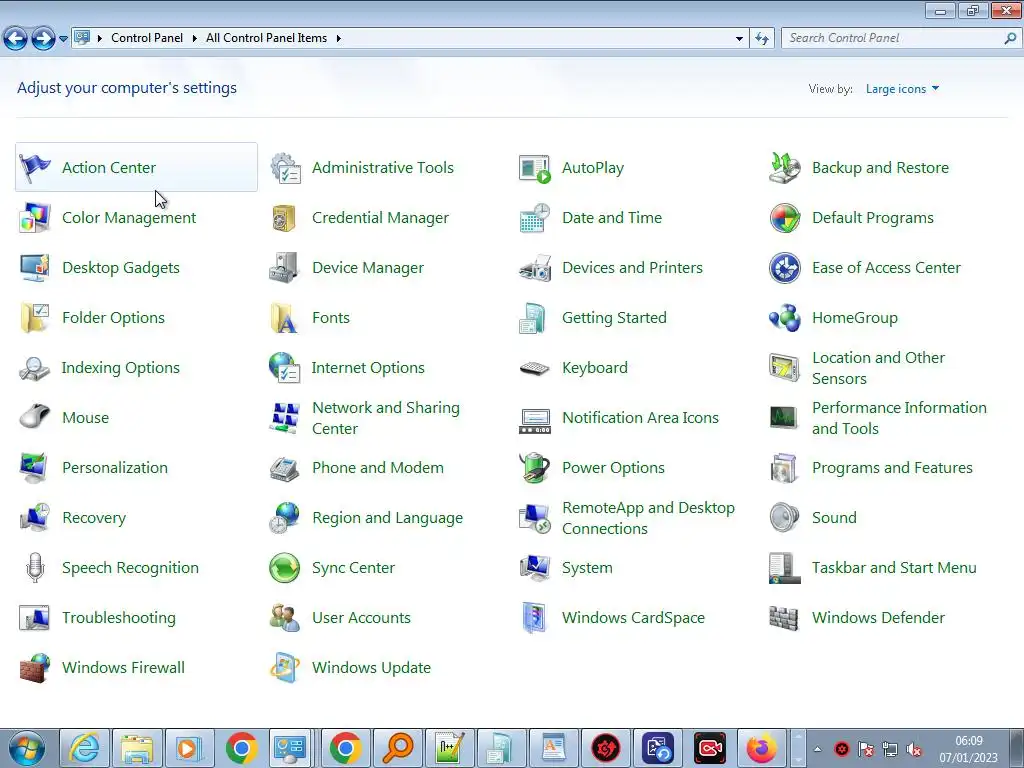Click the Forward navigation button
The width and height of the screenshot is (1024, 768).
43,39
